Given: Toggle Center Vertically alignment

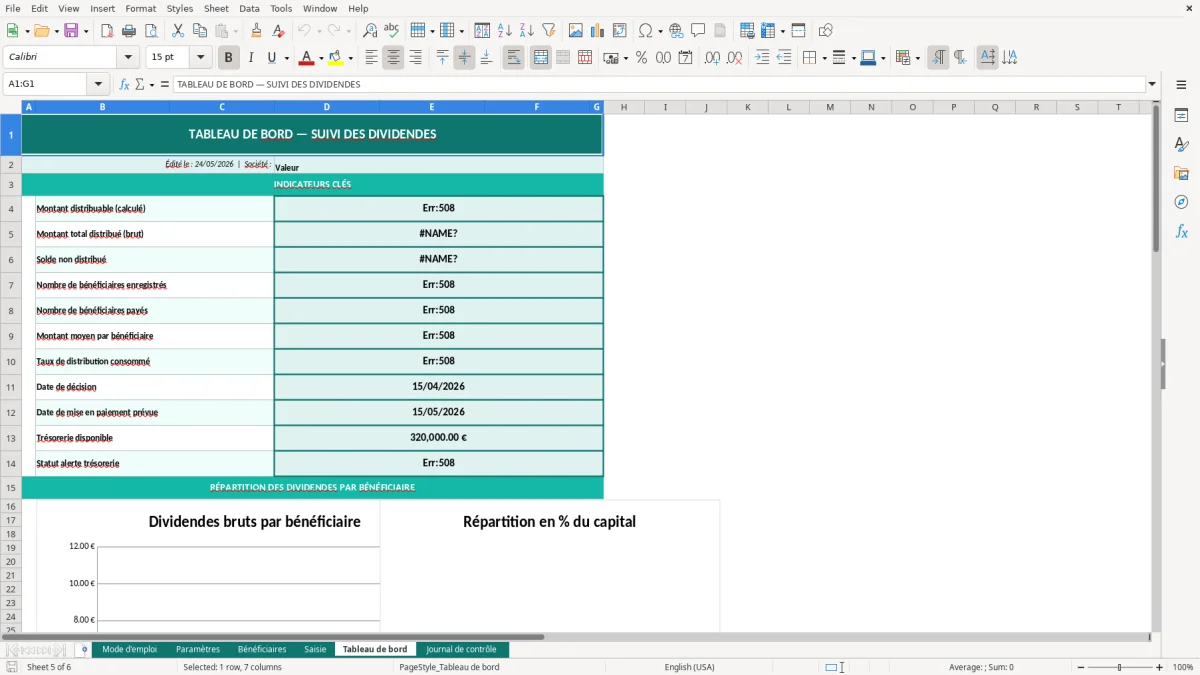Looking at the screenshot, I should [464, 58].
